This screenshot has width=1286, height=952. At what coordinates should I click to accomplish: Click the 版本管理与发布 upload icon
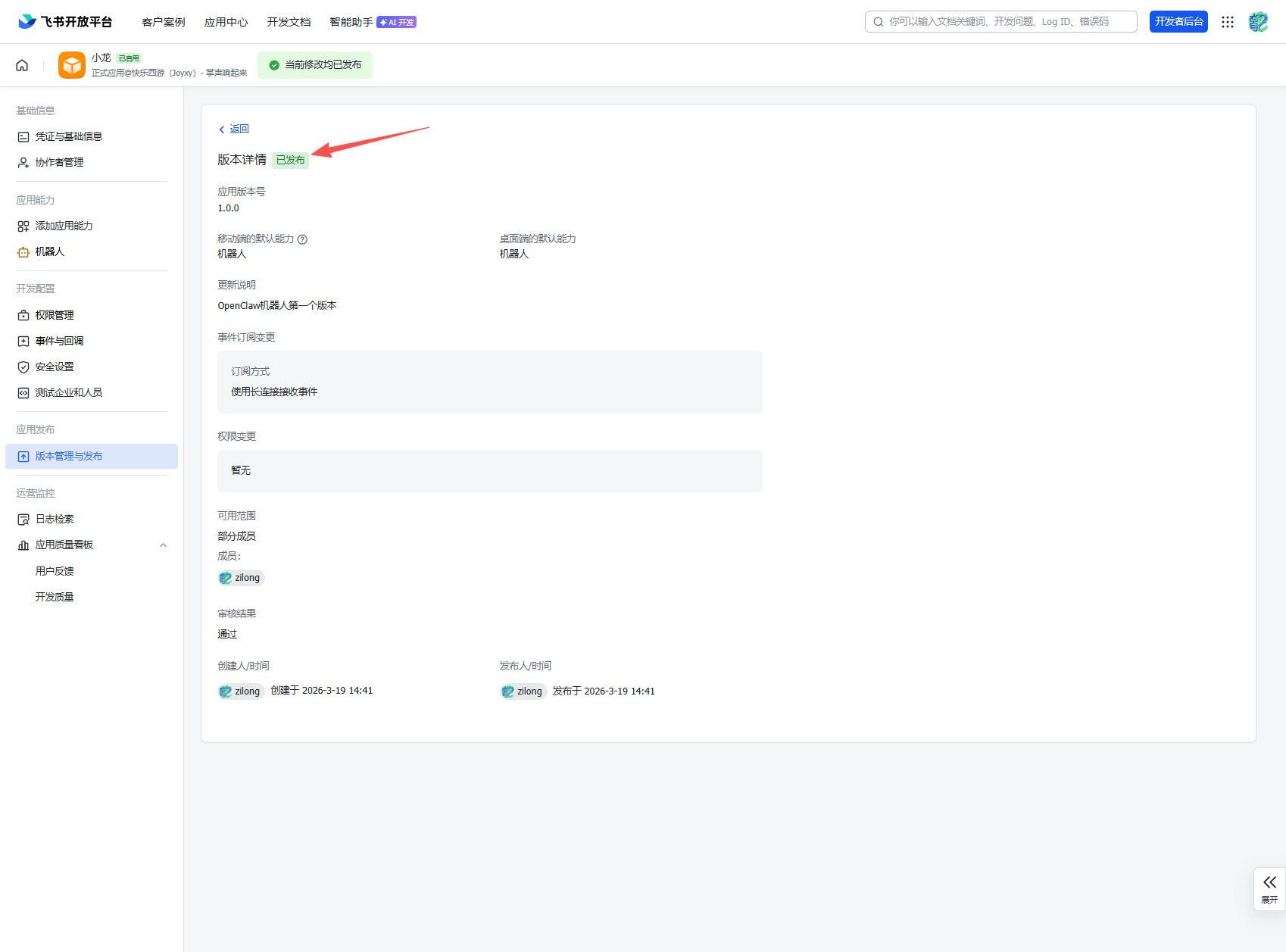point(23,457)
